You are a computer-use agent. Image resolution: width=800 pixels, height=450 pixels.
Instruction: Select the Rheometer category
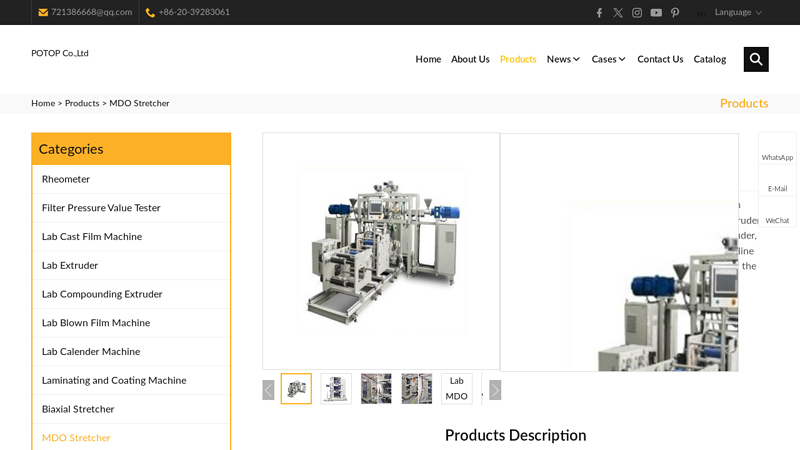(131, 179)
